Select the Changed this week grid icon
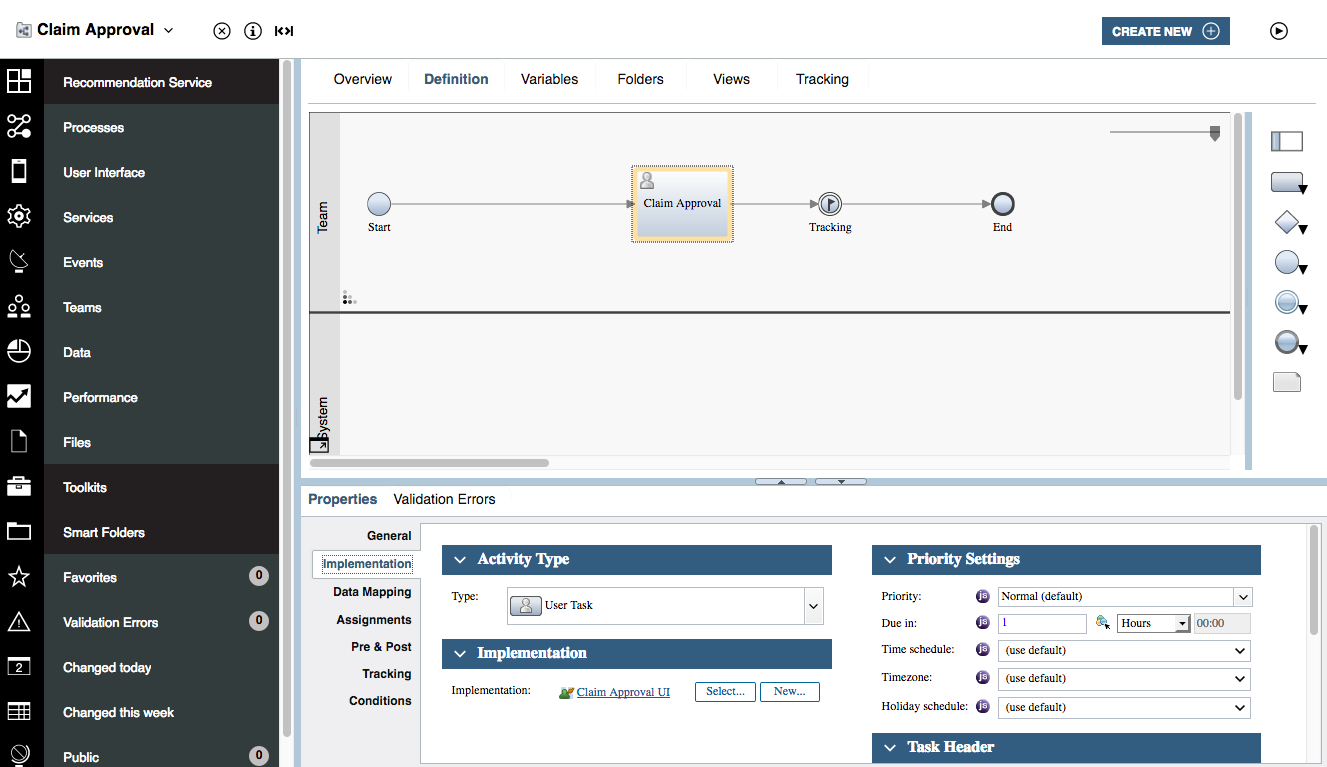 click(19, 711)
